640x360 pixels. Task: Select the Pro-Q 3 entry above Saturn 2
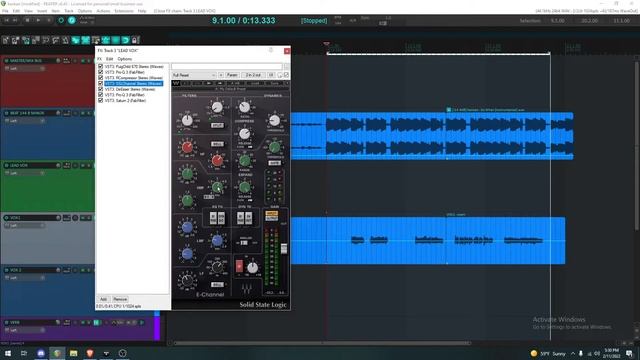[x=124, y=95]
